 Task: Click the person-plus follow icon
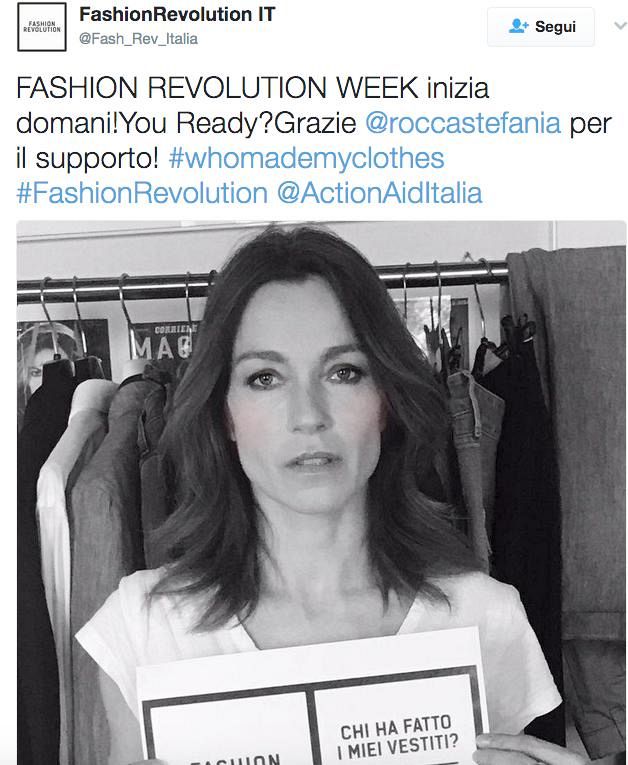[x=518, y=26]
